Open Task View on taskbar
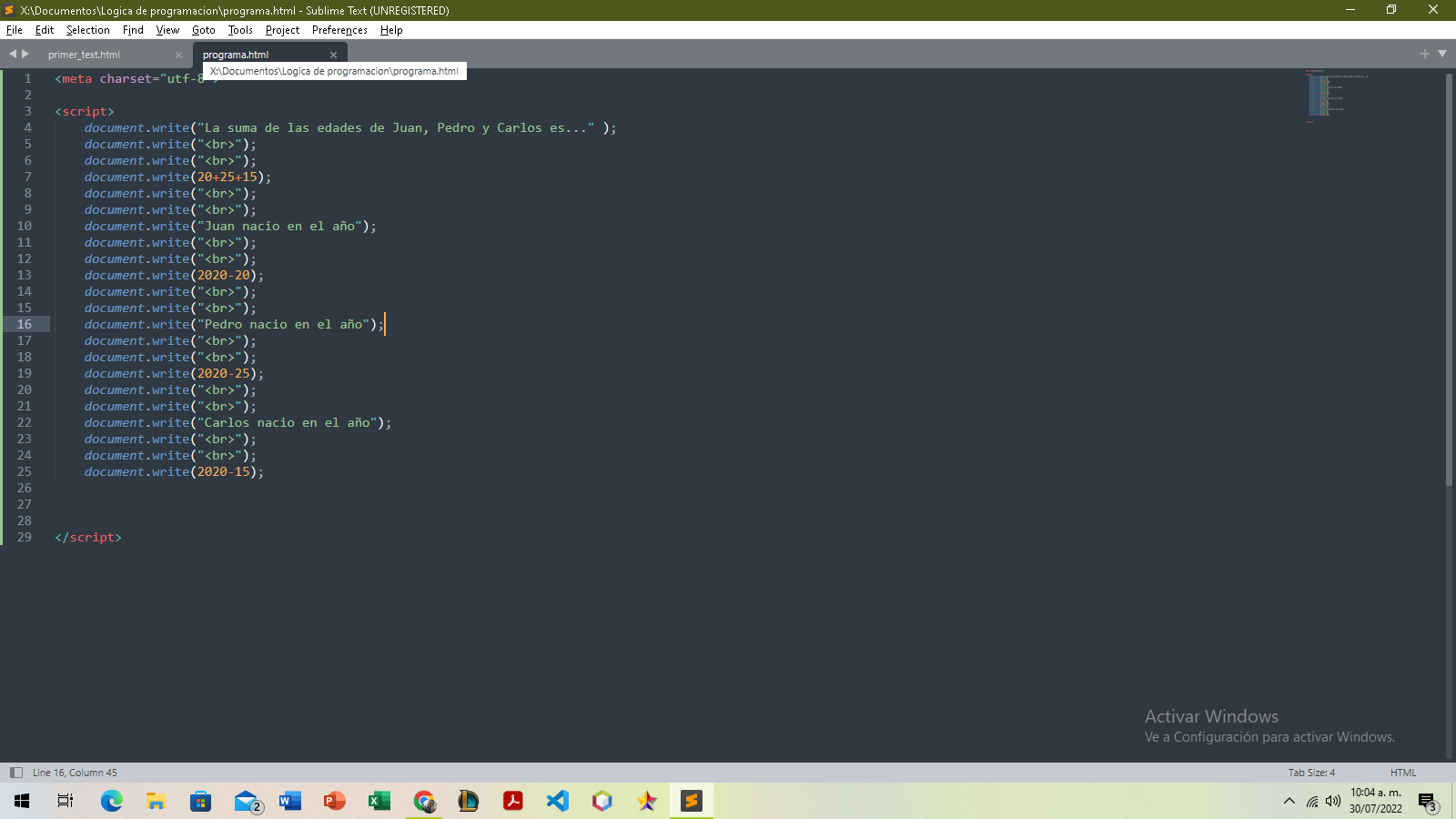This screenshot has height=819, width=1456. tap(66, 801)
